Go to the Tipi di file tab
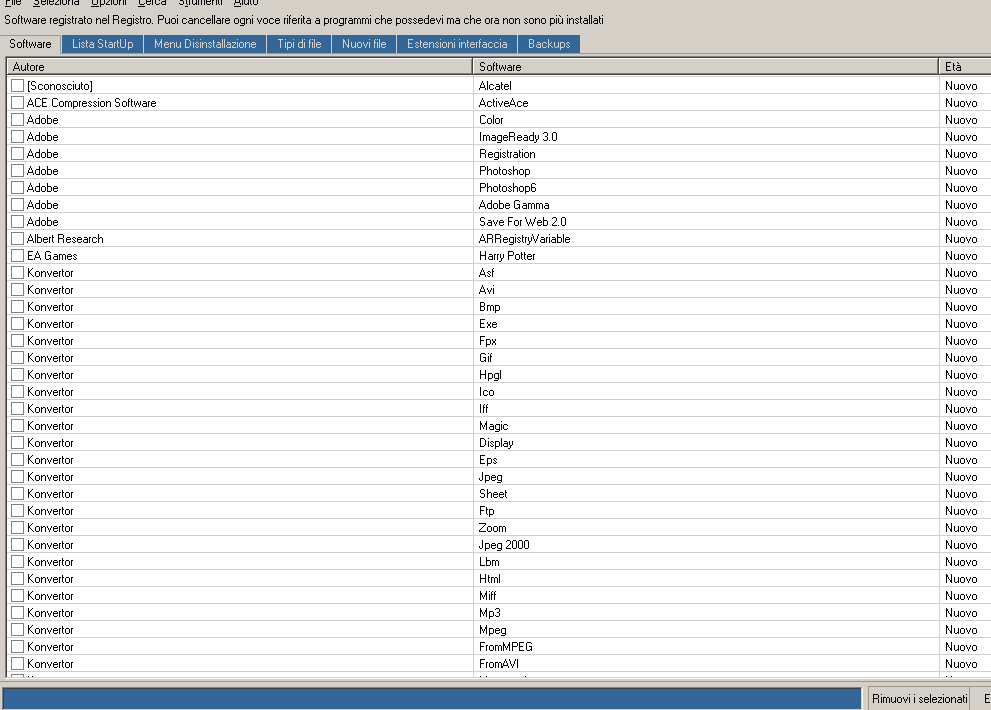The height and width of the screenshot is (710, 991). click(299, 44)
